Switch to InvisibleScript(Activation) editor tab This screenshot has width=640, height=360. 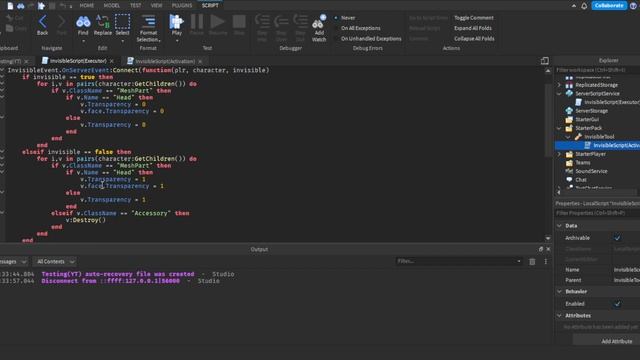tap(165, 61)
